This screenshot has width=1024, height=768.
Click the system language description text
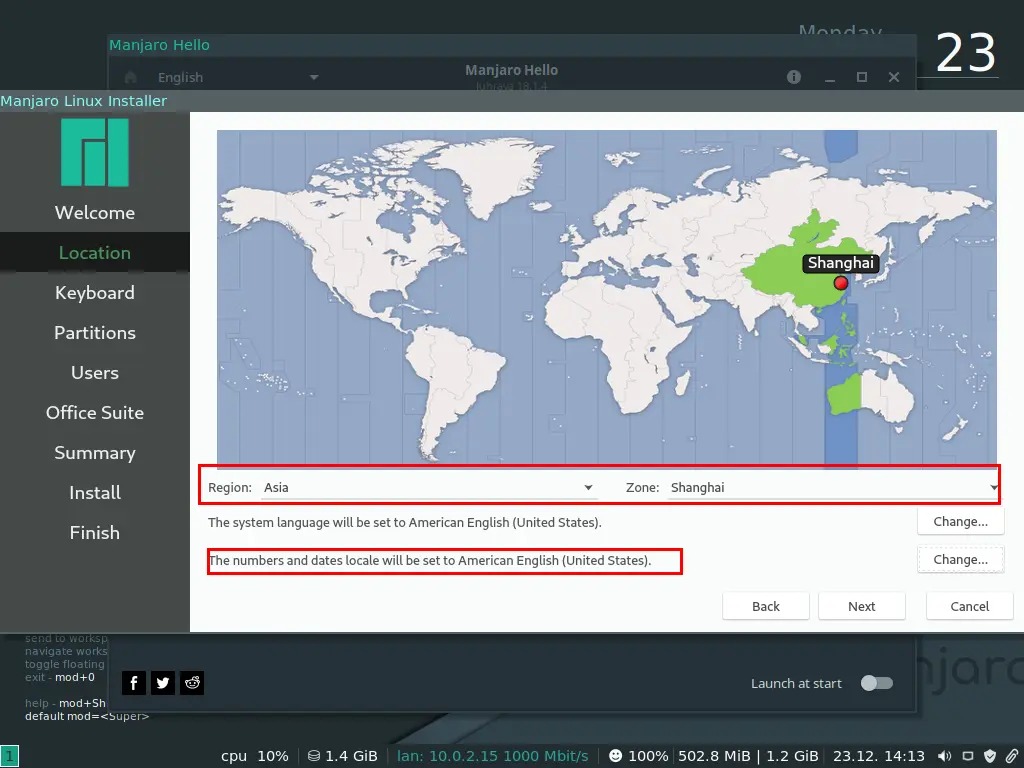pos(405,522)
